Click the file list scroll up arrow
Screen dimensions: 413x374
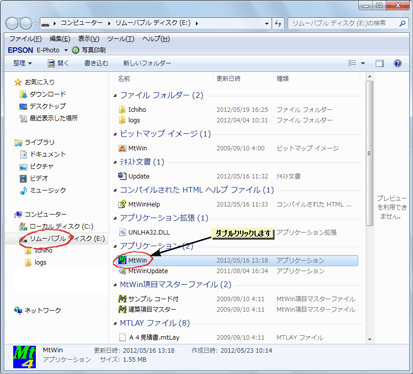(369, 77)
